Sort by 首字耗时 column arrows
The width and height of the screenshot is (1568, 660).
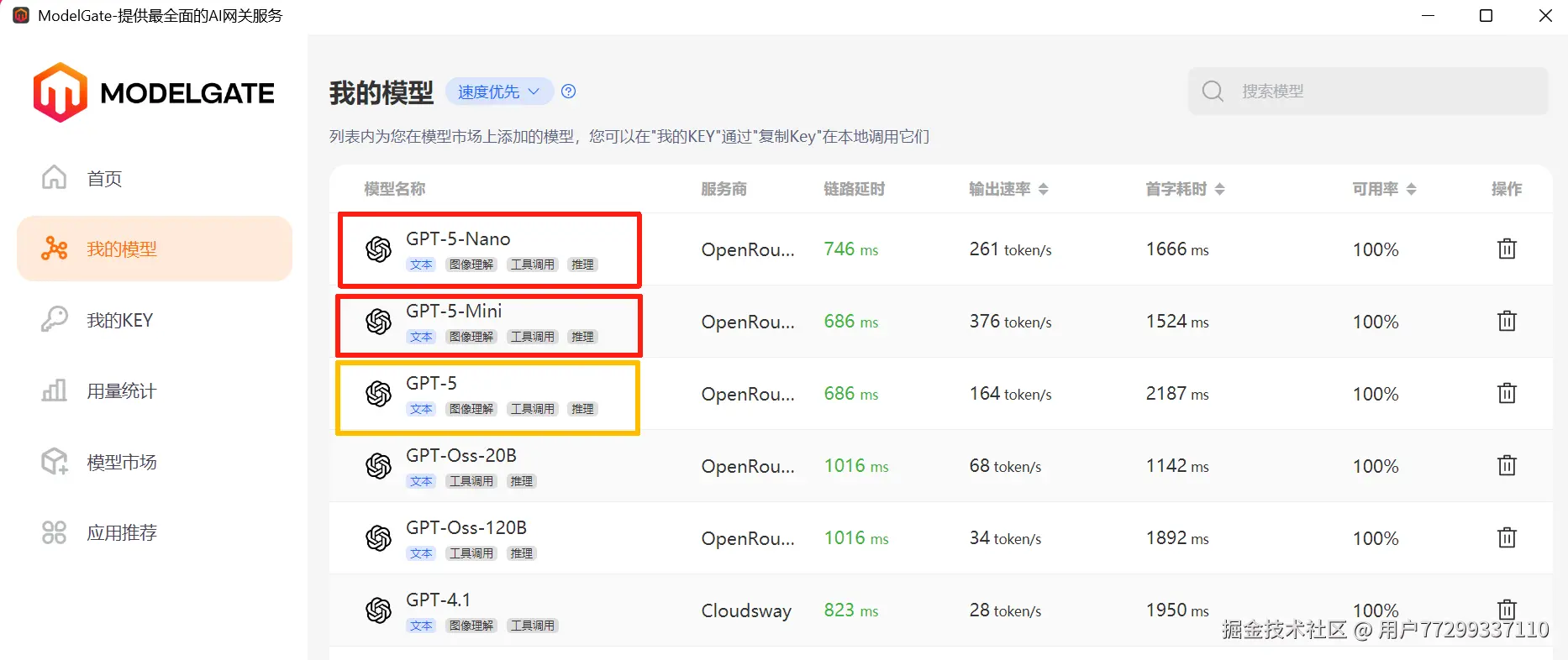[x=1219, y=189]
